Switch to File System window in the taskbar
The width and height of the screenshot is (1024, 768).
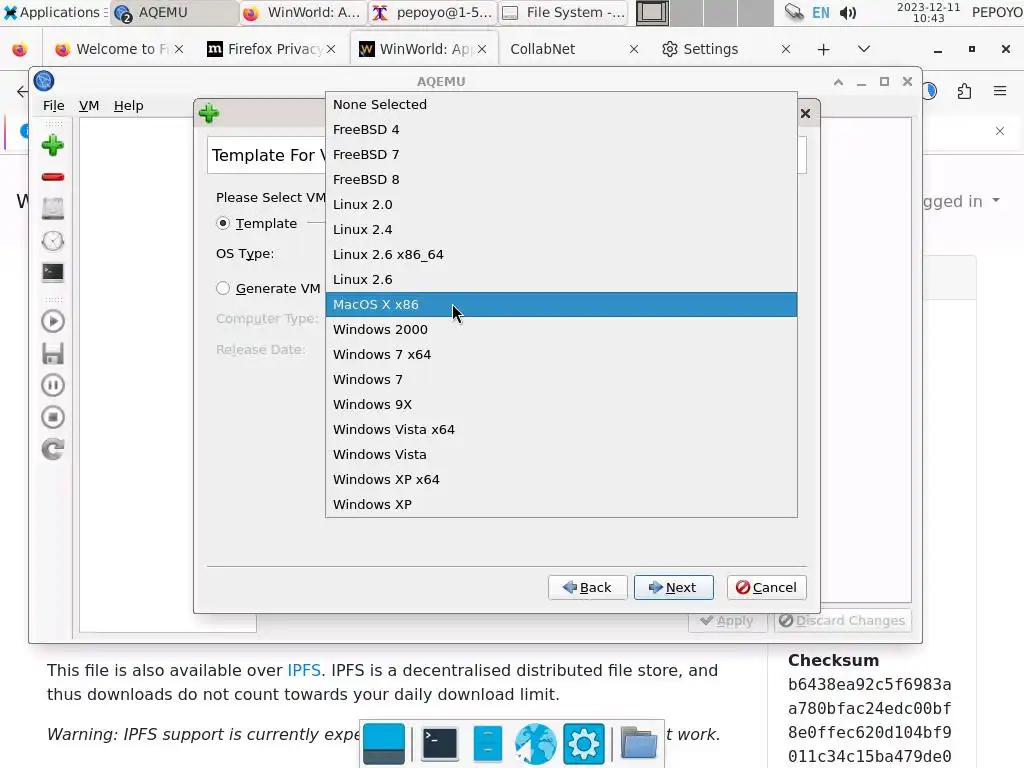pyautogui.click(x=564, y=12)
